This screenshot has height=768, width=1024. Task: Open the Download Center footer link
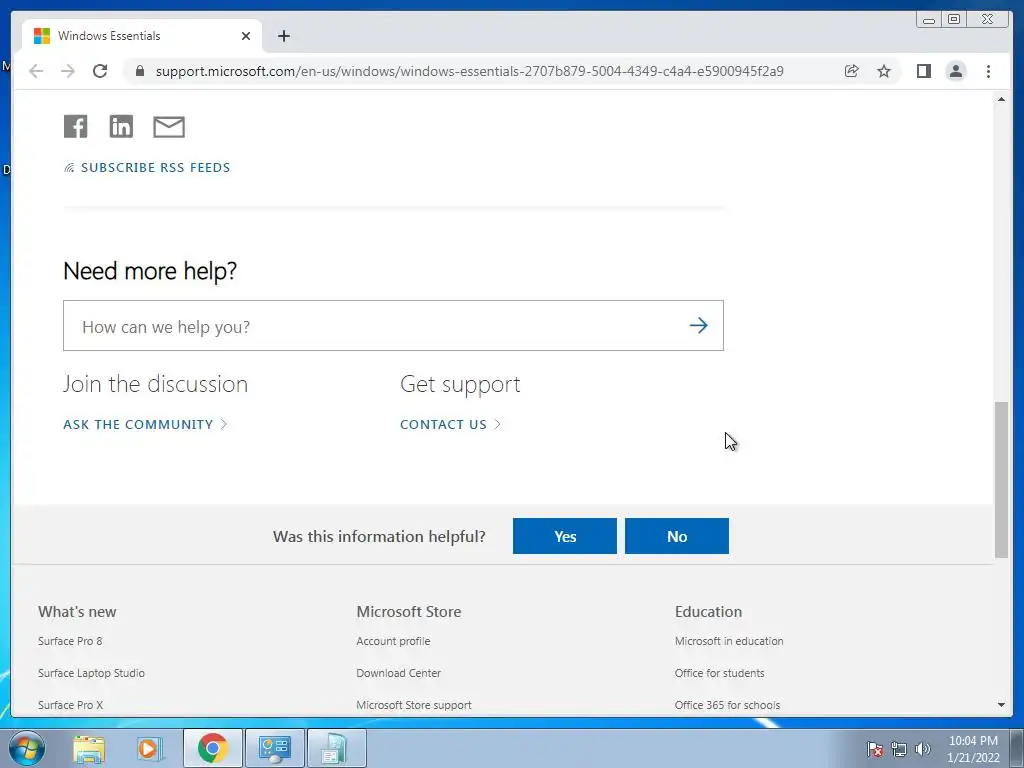398,673
